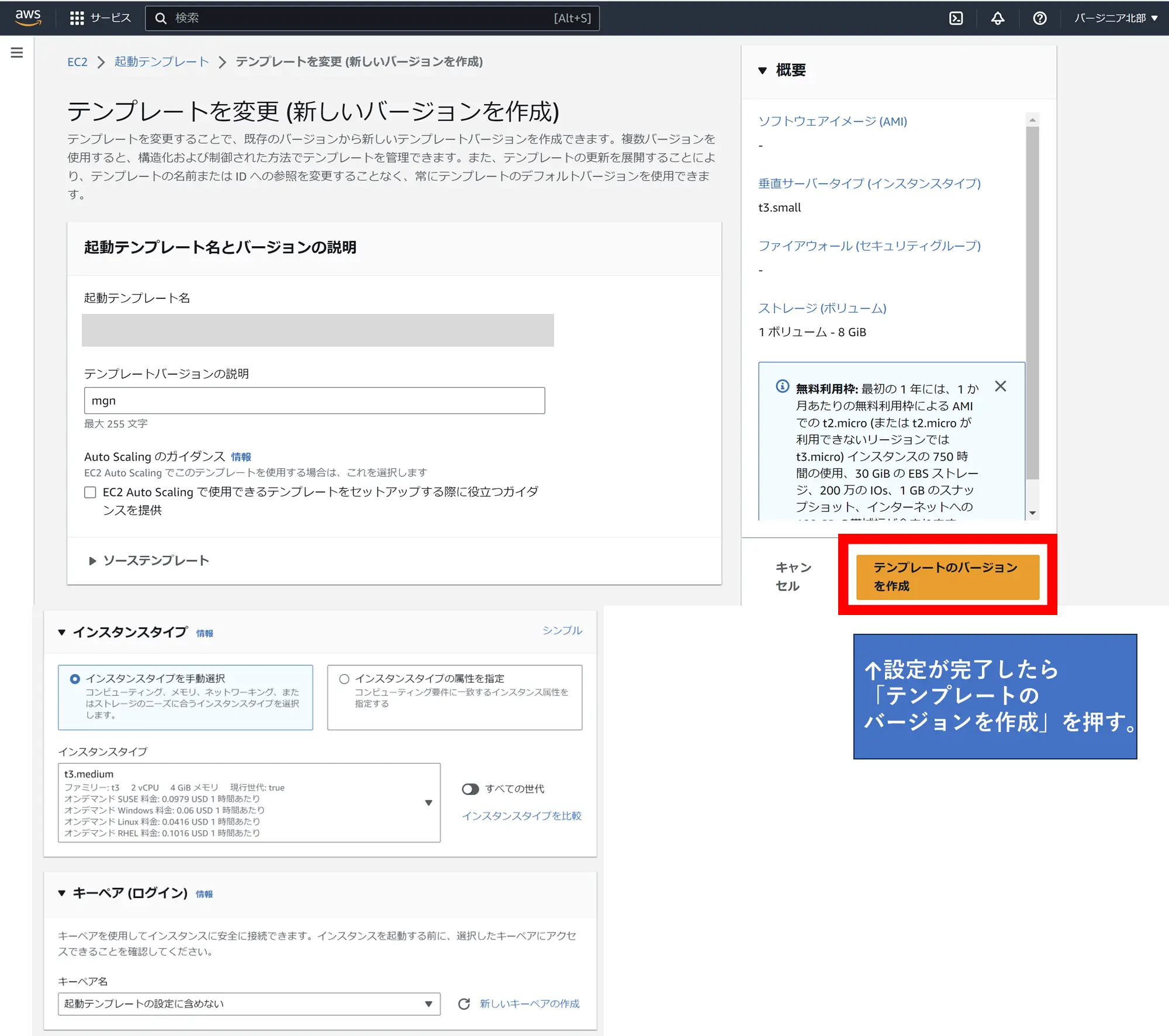Open ファイアウォール (セキュリティグループ) link
This screenshot has height=1036, width=1169.
click(x=869, y=246)
